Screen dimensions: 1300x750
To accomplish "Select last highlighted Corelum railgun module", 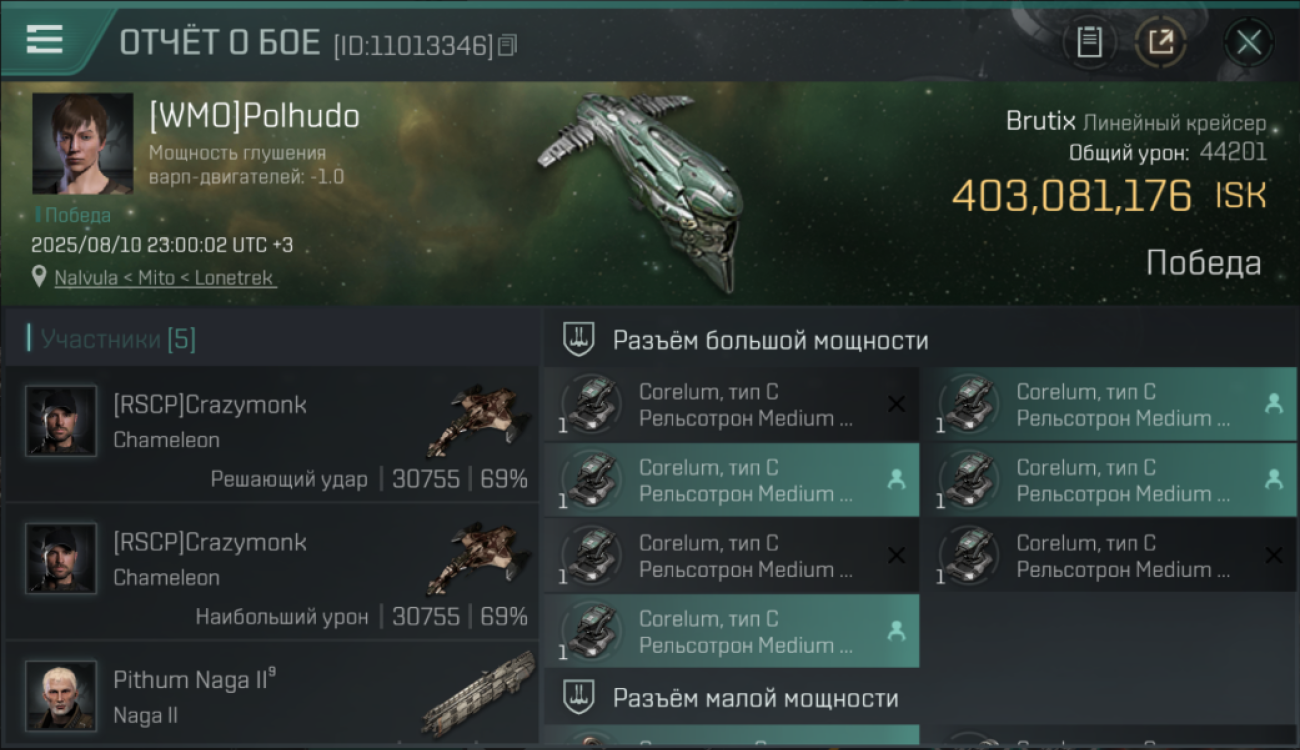I will (732, 631).
